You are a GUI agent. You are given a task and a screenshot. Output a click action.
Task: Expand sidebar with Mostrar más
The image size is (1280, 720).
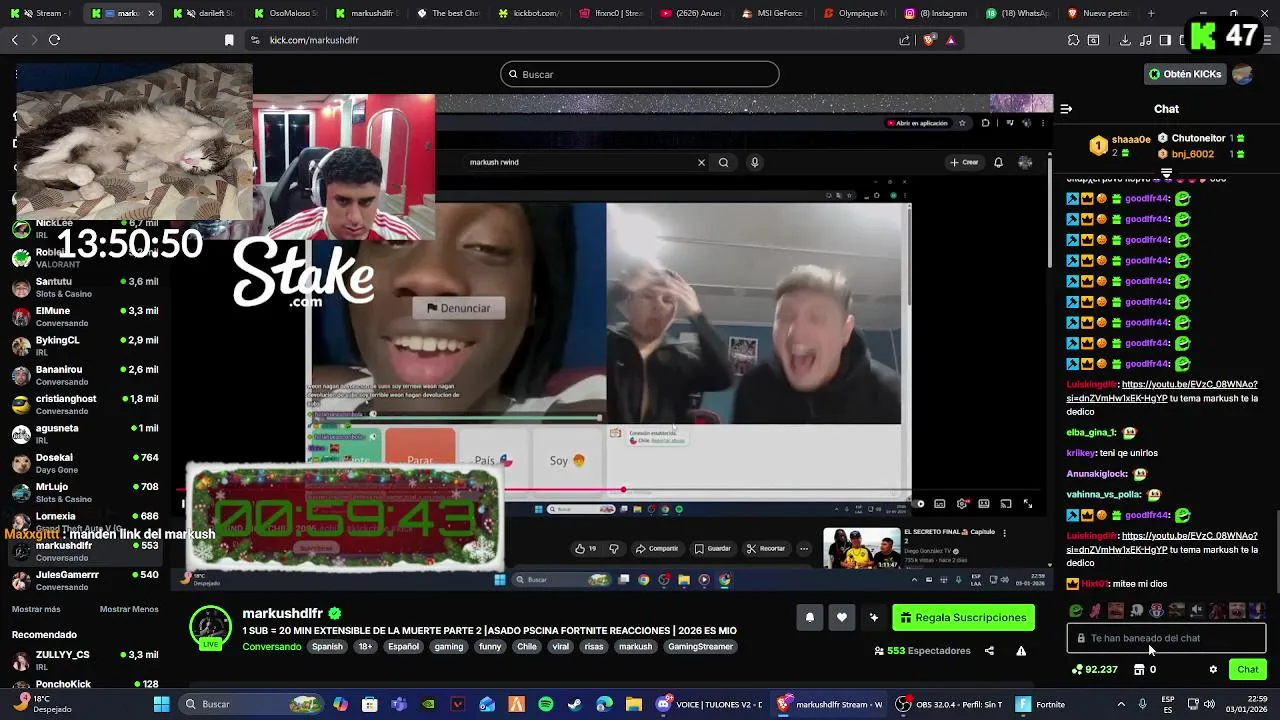tap(36, 609)
